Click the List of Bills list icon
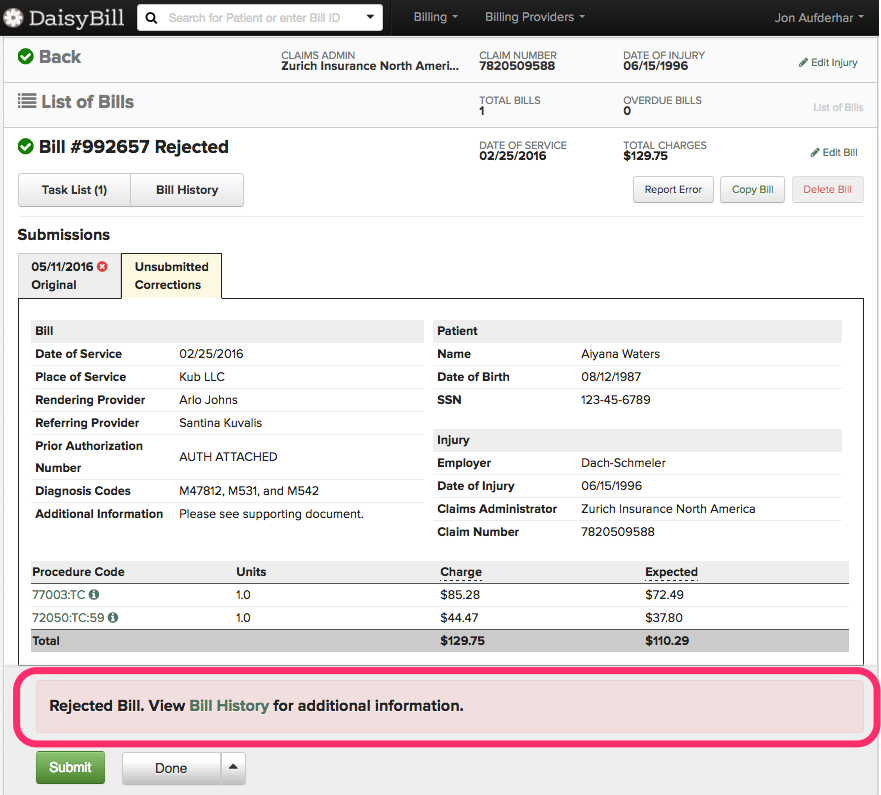This screenshot has width=881, height=795. [26, 101]
